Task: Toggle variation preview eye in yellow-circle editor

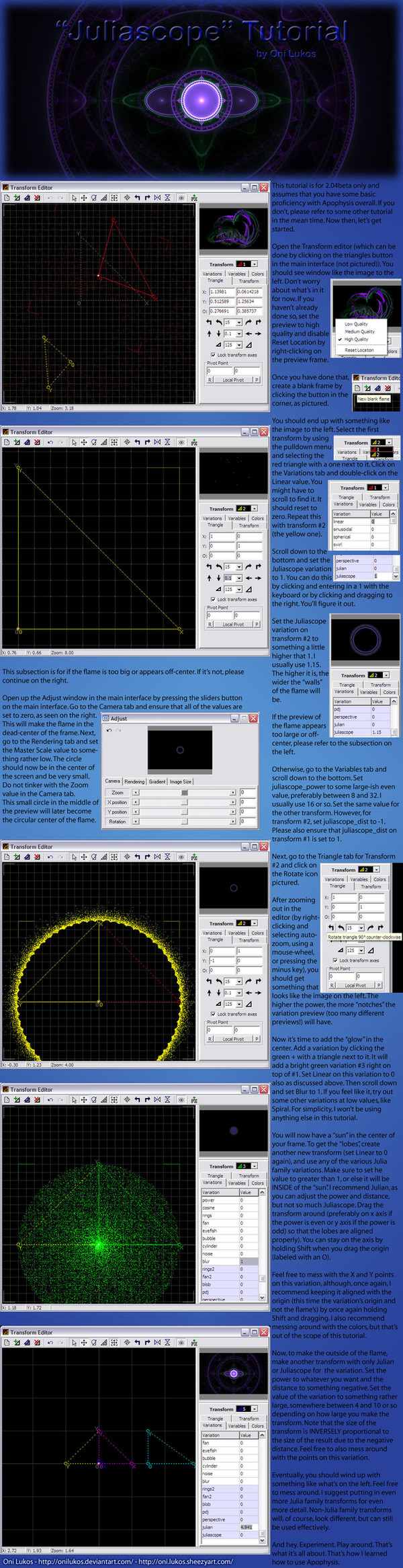Action: tap(181, 856)
